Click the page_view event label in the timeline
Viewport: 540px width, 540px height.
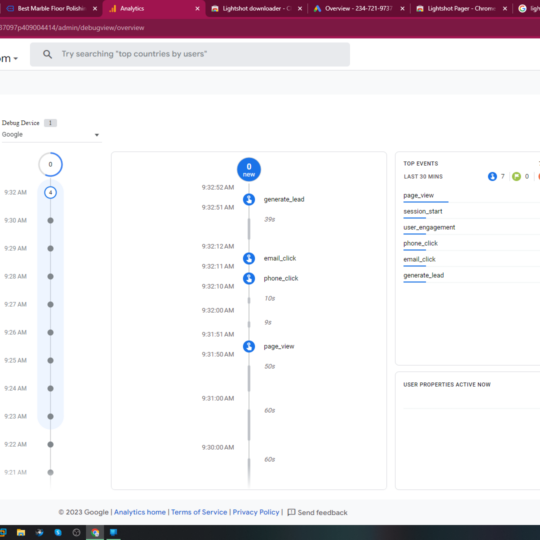point(279,346)
